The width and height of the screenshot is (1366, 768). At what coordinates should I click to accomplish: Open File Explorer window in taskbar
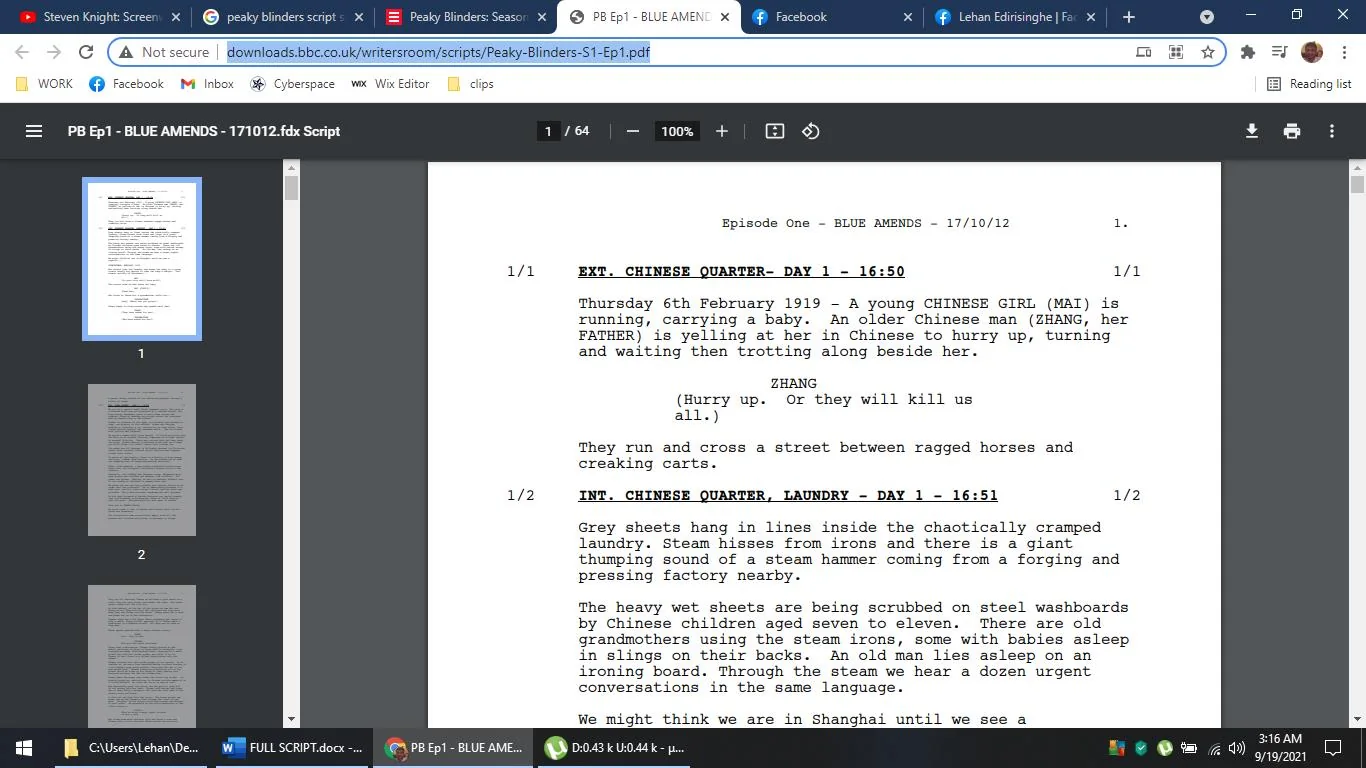coord(132,748)
